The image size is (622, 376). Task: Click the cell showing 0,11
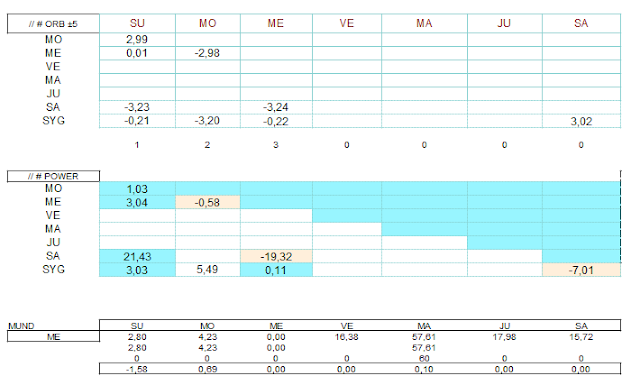pos(276,270)
